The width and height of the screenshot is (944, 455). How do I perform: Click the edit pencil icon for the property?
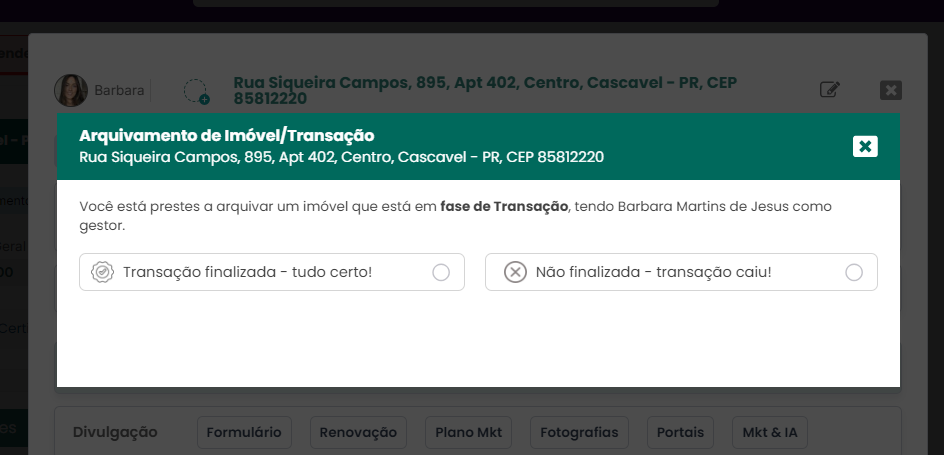830,90
